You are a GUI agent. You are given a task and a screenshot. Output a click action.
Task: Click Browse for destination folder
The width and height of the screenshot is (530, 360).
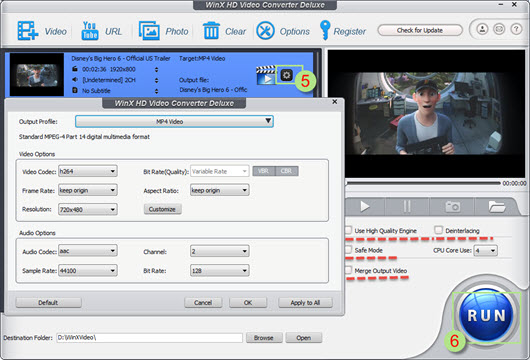coord(264,337)
